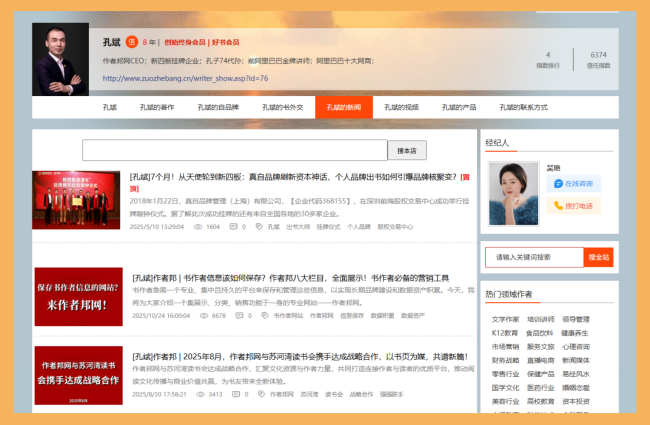The width and height of the screenshot is (650, 425).
Task: Open the 孔斌的著作 tab
Action: point(157,107)
